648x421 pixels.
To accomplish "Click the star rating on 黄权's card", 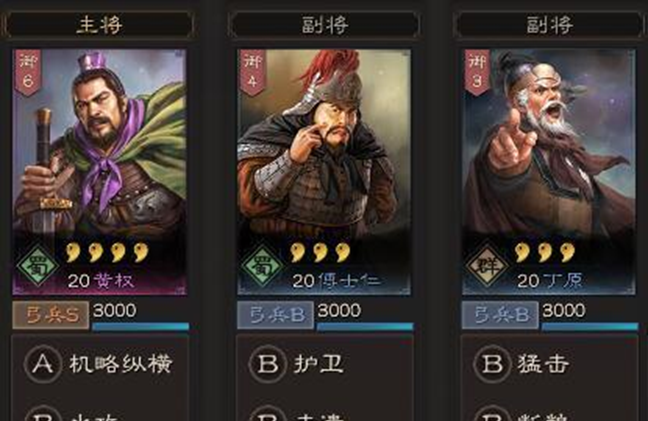I will [x=107, y=252].
